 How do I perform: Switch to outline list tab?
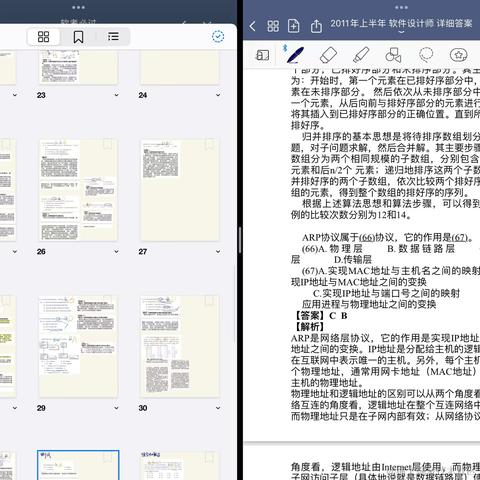tap(113, 36)
